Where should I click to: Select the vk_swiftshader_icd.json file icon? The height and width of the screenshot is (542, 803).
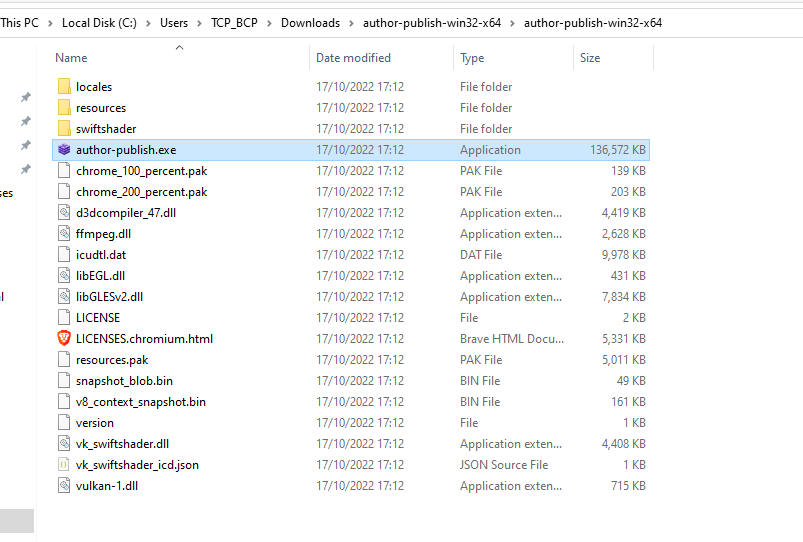(64, 464)
